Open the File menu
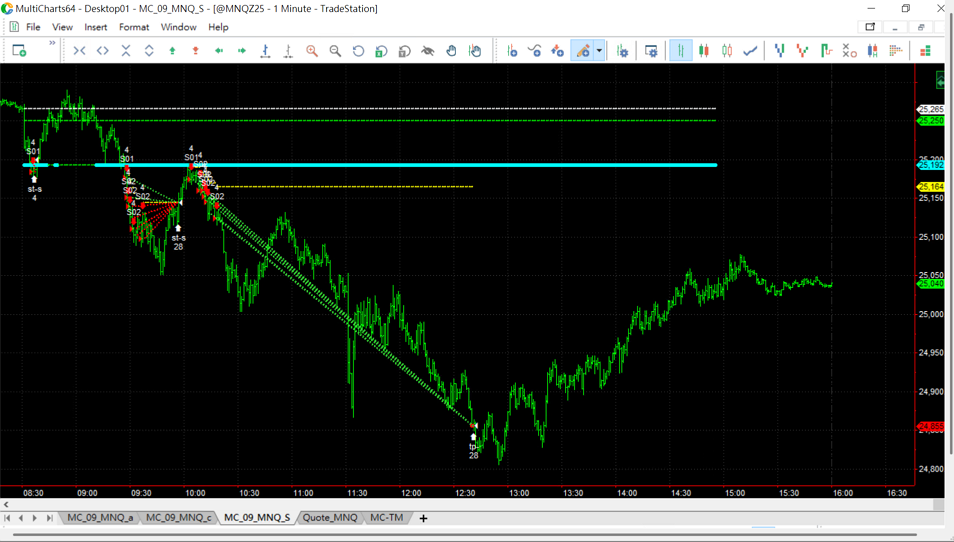Viewport: 954px width, 542px height. coord(33,27)
